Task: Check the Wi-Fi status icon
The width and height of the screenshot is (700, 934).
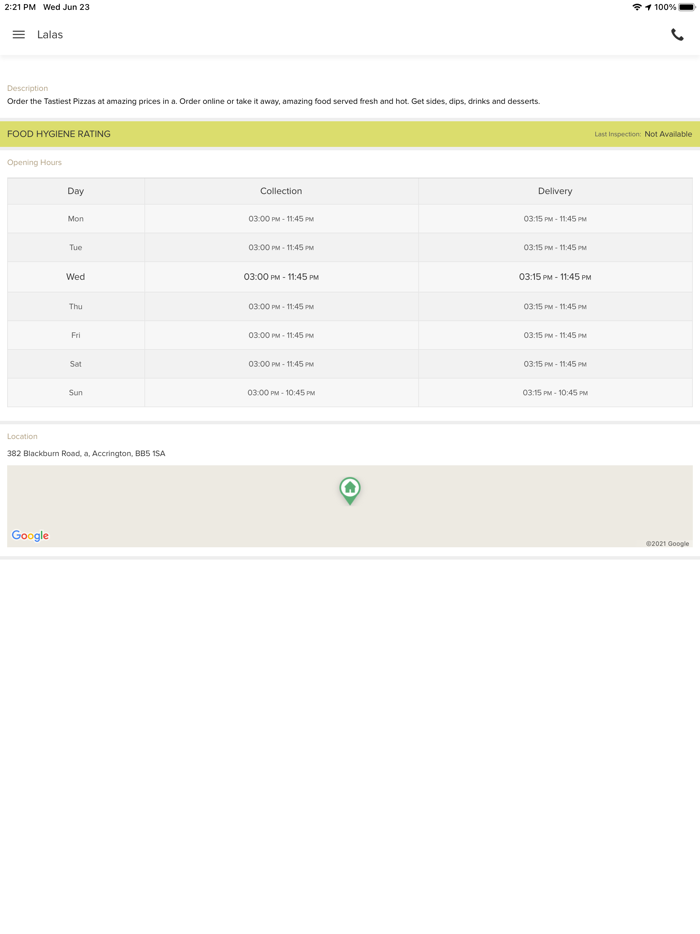Action: (x=637, y=7)
